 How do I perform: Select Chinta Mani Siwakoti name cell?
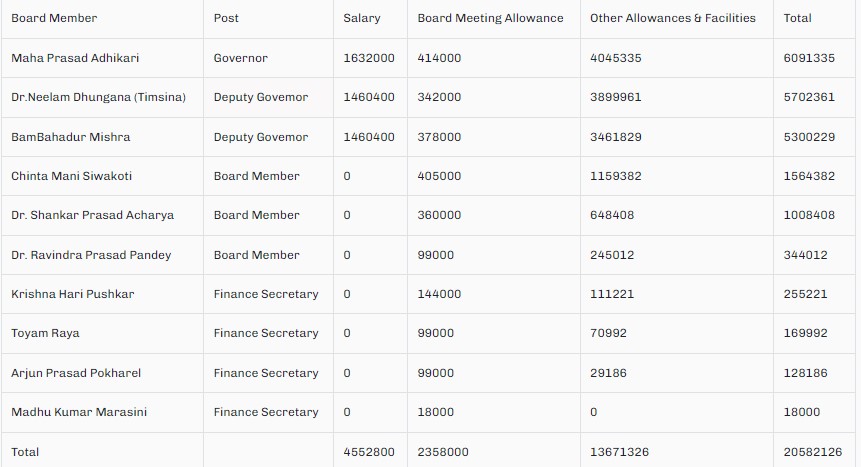pos(71,176)
